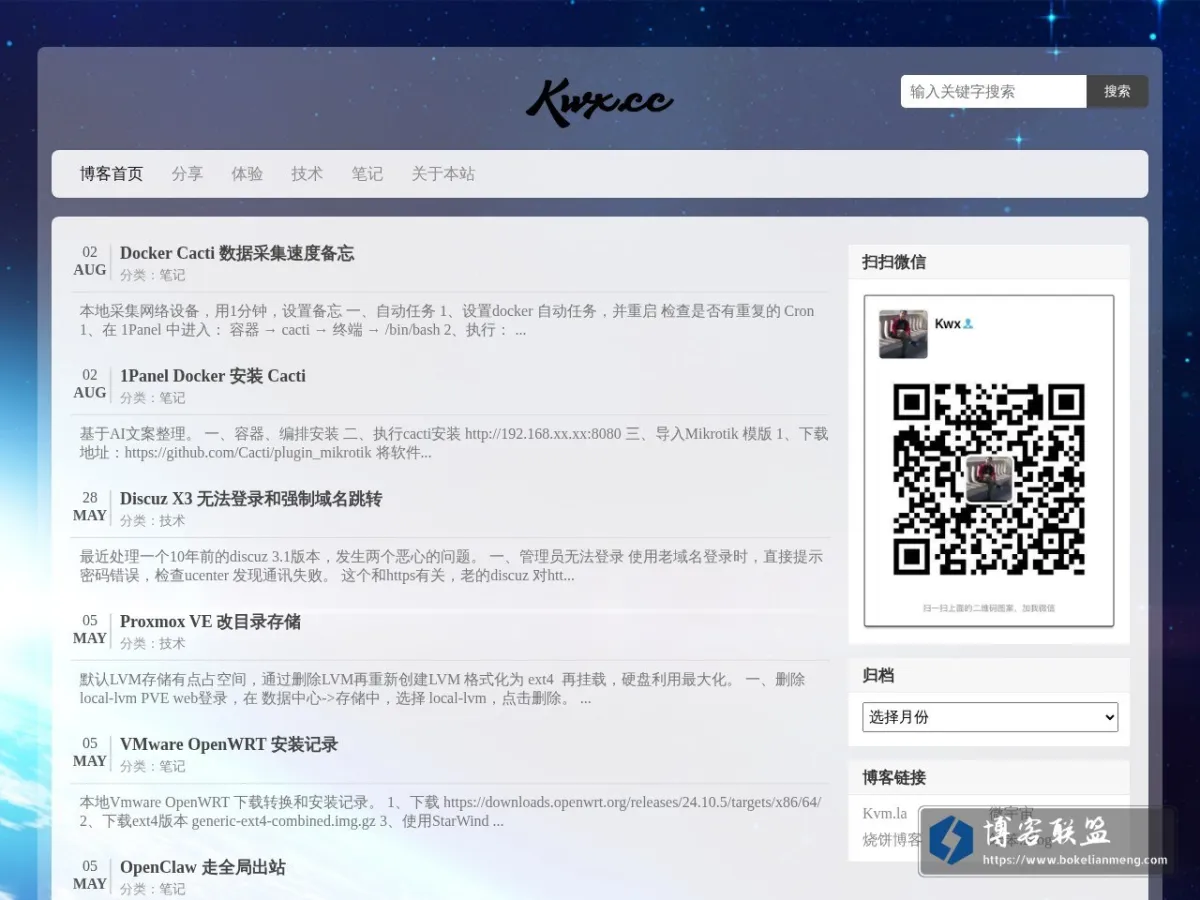1200x900 pixels.
Task: Click the '02 AUG' date beside Docker Cacti post
Action: (x=90, y=261)
